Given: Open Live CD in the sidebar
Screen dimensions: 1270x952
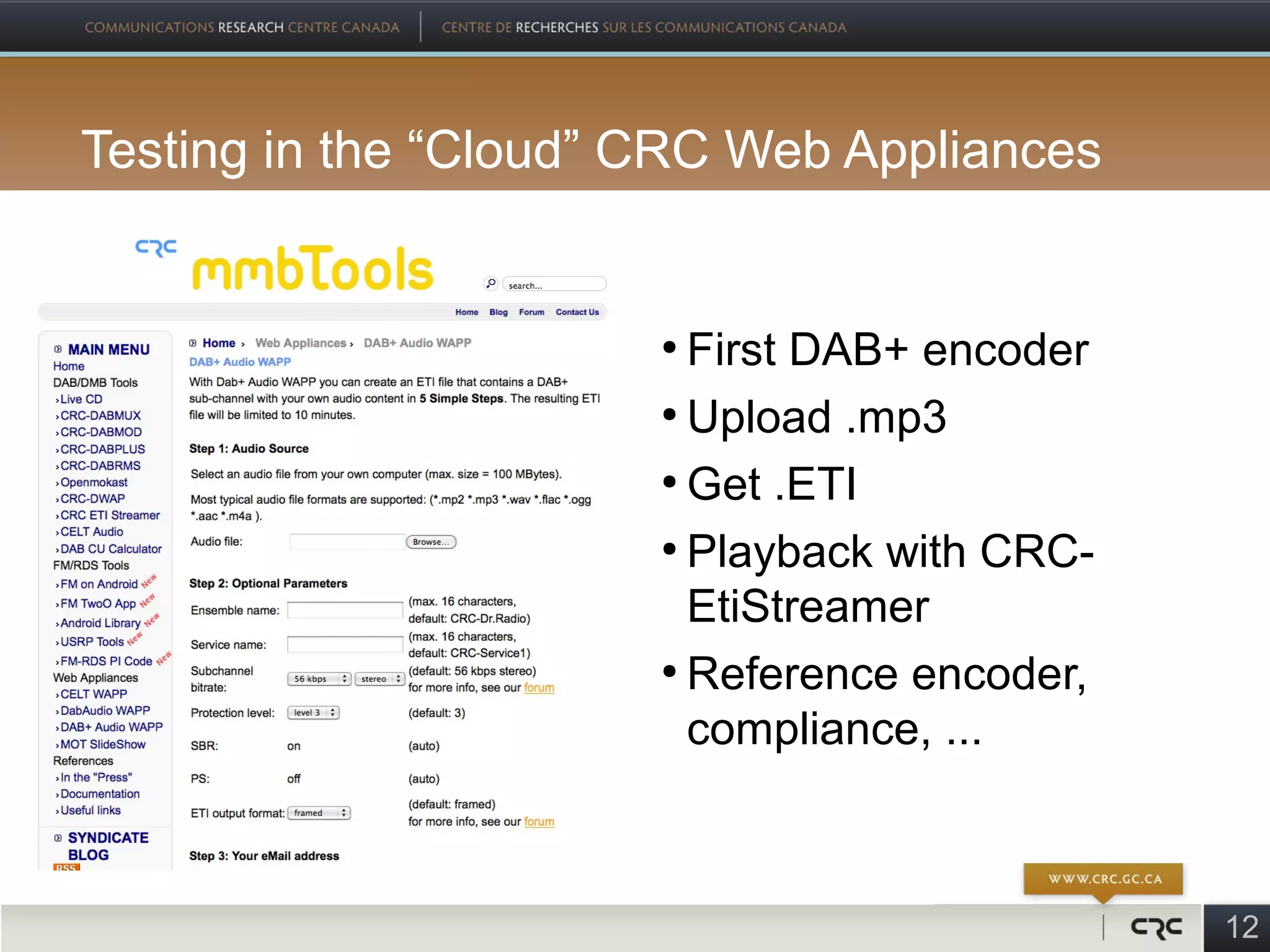Looking at the screenshot, I should click(81, 399).
